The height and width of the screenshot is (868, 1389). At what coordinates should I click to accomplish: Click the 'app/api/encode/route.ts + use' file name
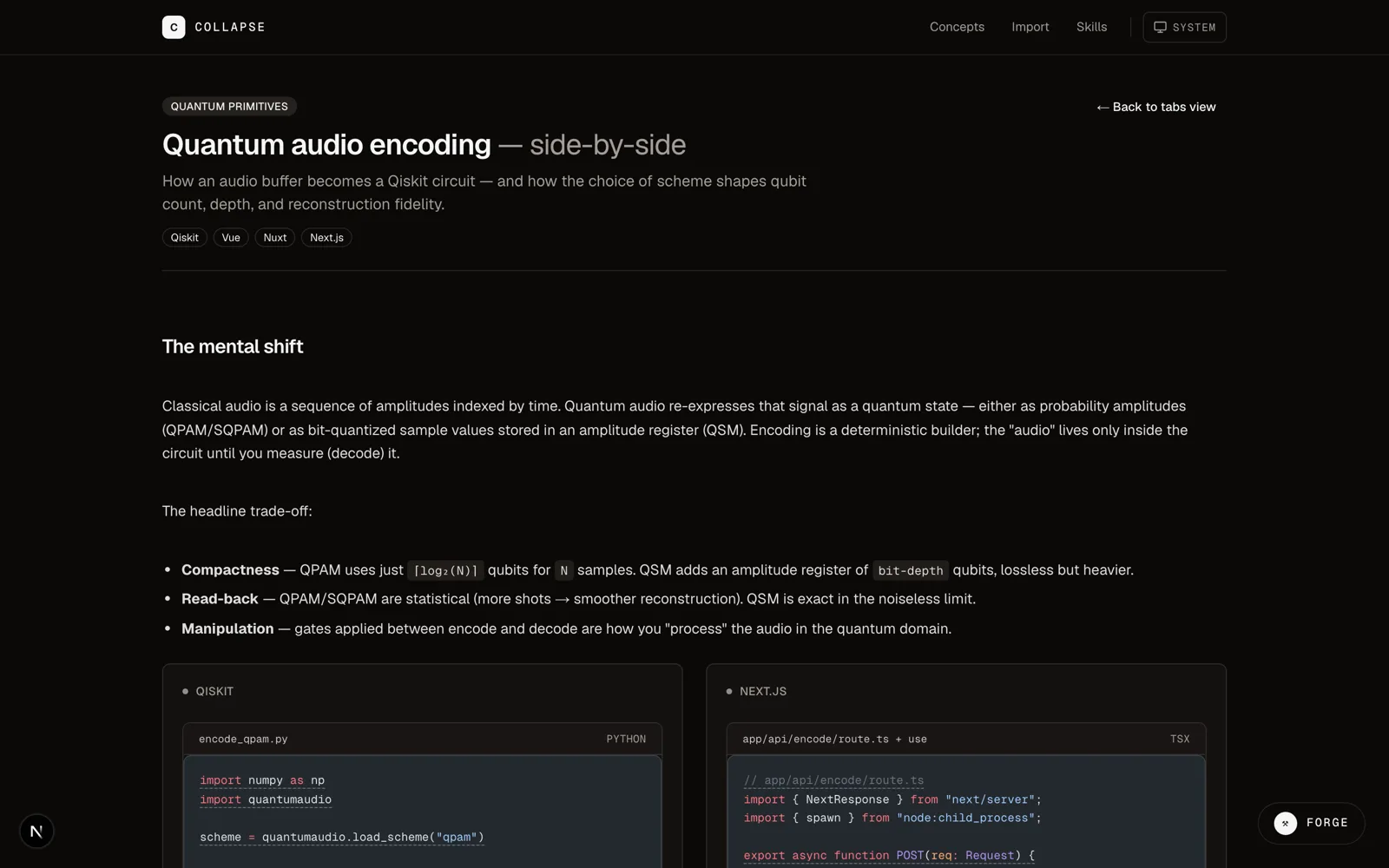point(834,740)
